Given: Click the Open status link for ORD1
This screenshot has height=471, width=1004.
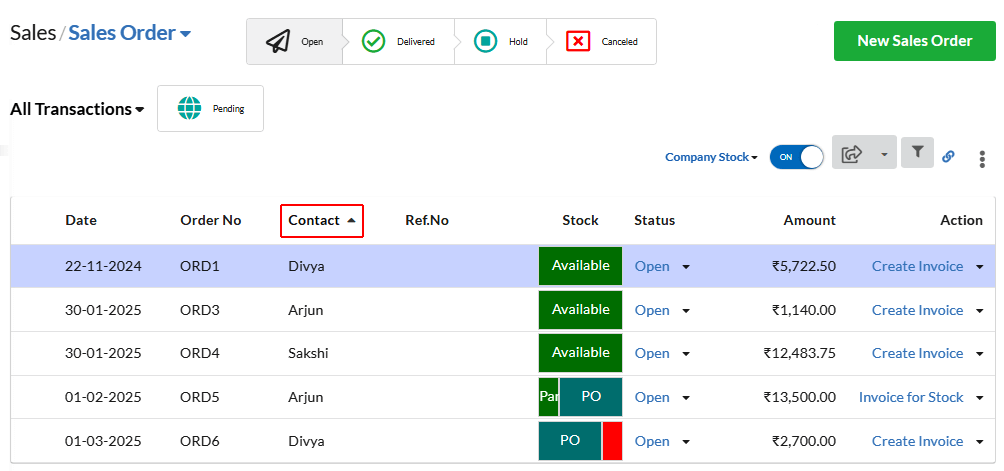Looking at the screenshot, I should click(x=652, y=266).
